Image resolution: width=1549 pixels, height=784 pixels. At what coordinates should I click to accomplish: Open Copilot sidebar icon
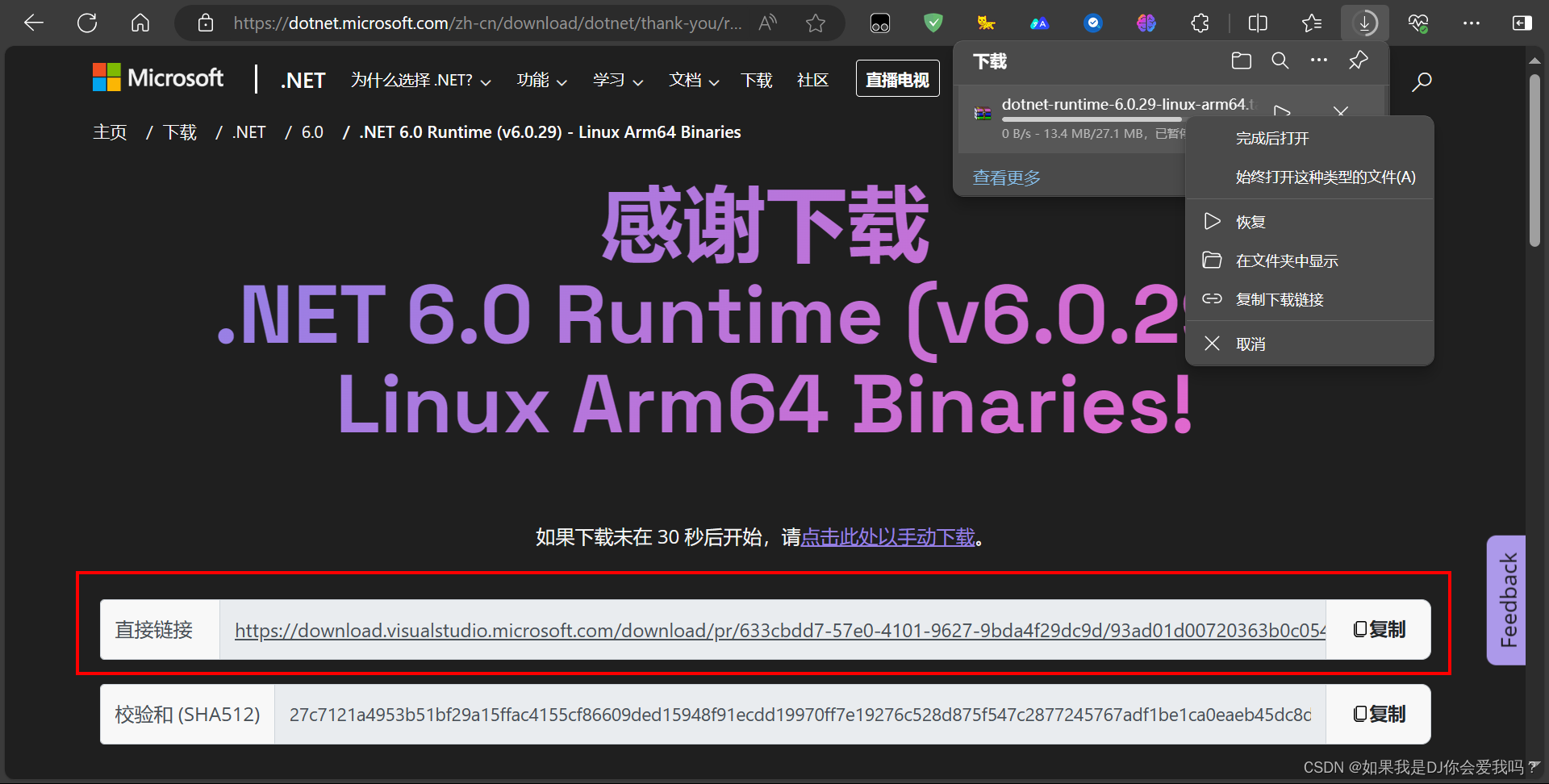pyautogui.click(x=1522, y=23)
